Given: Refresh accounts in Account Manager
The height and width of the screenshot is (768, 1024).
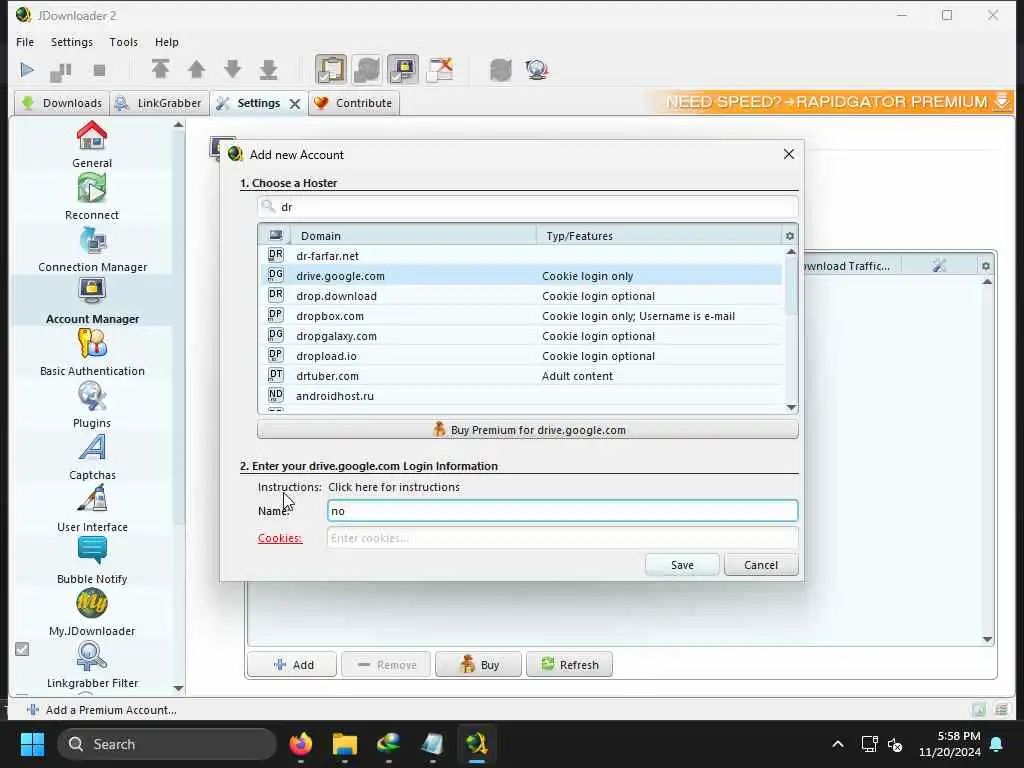Looking at the screenshot, I should click(x=569, y=665).
